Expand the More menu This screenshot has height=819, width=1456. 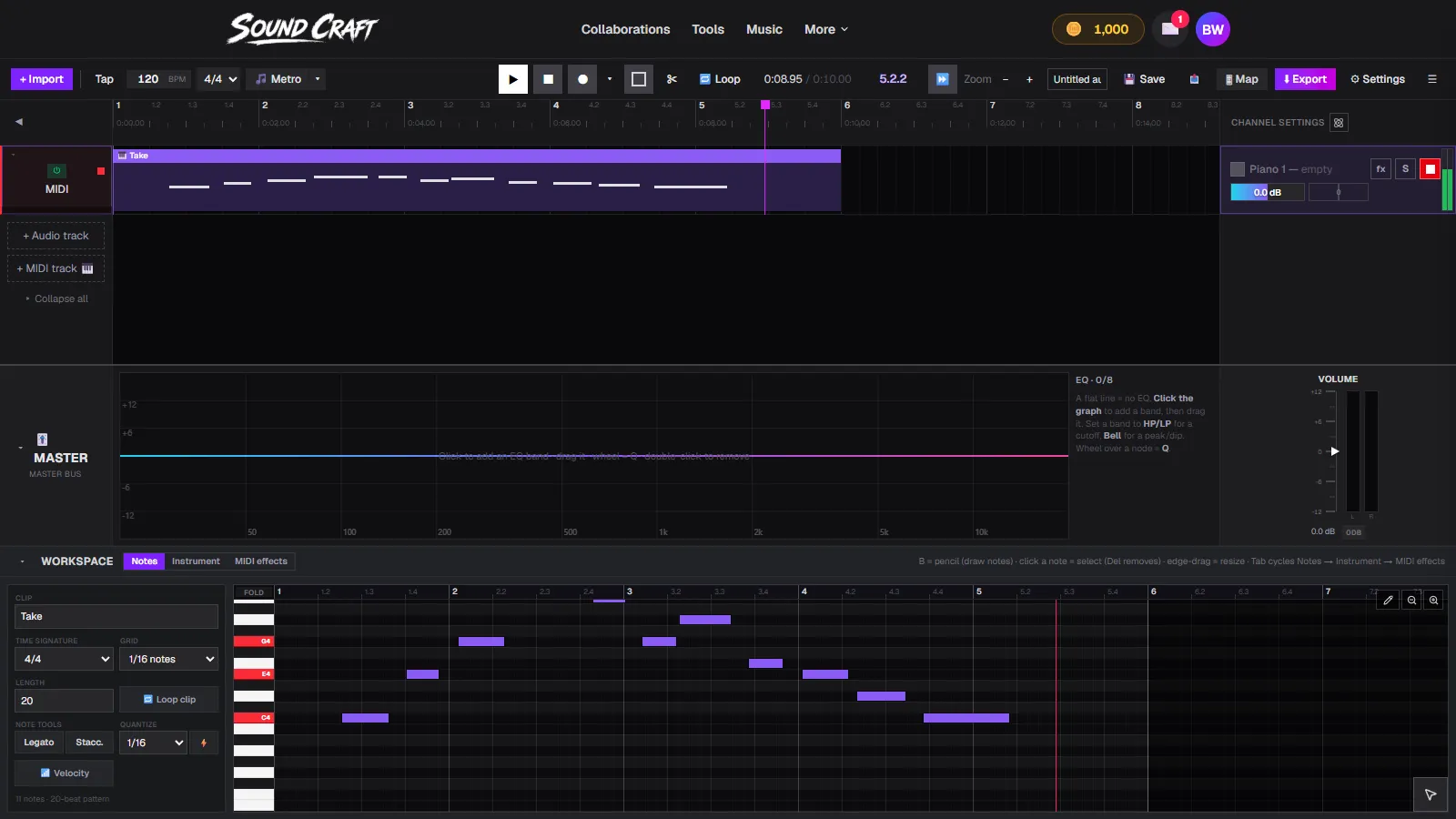point(826,29)
